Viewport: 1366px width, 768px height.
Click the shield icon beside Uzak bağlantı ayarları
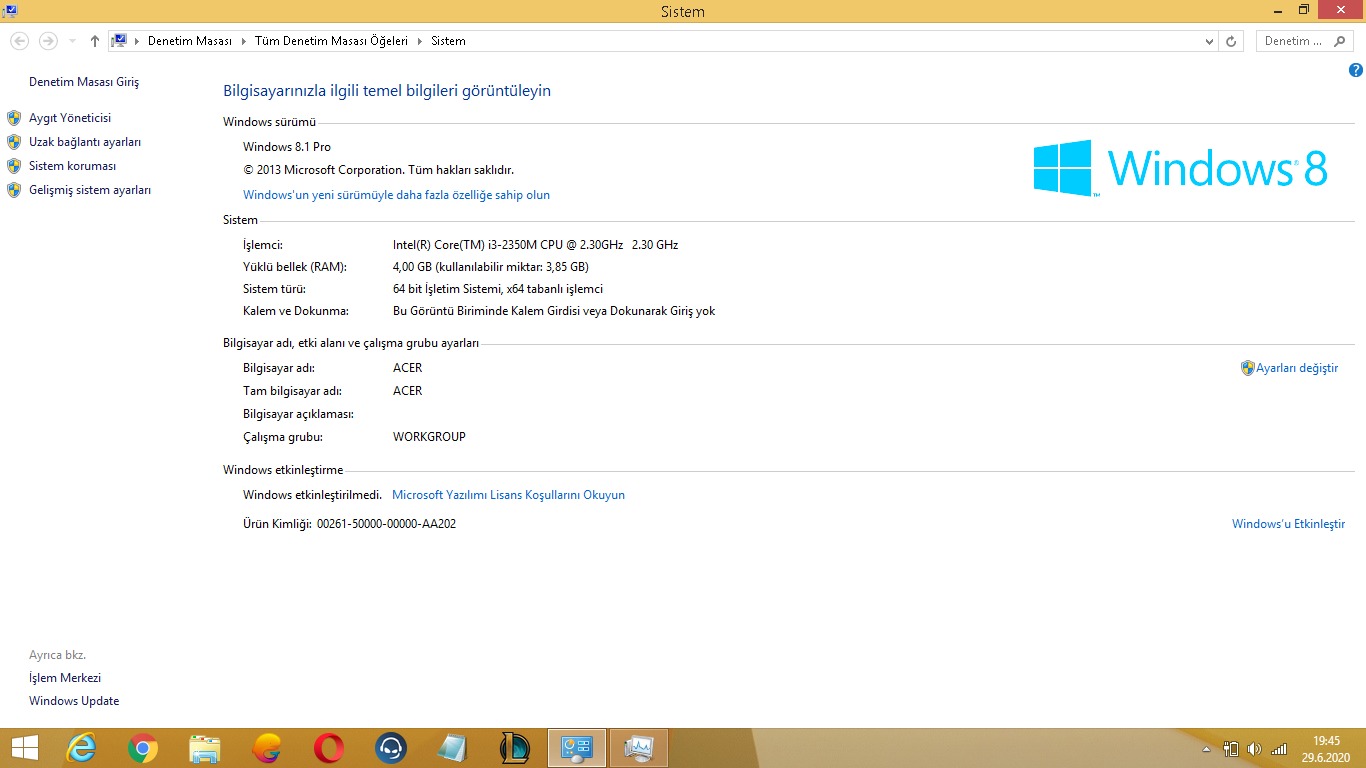[x=14, y=142]
